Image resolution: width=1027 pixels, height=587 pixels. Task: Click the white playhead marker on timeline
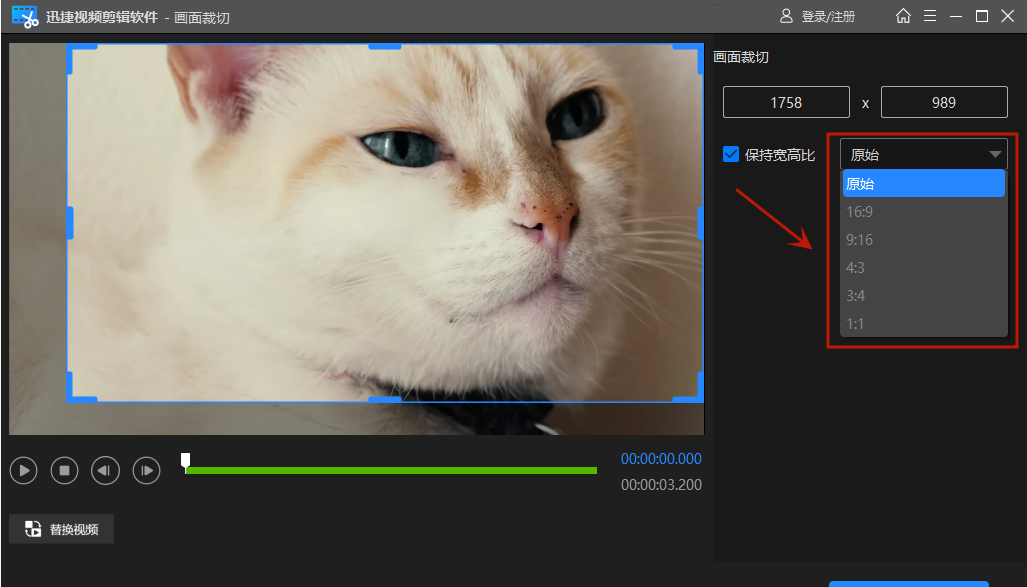185,461
